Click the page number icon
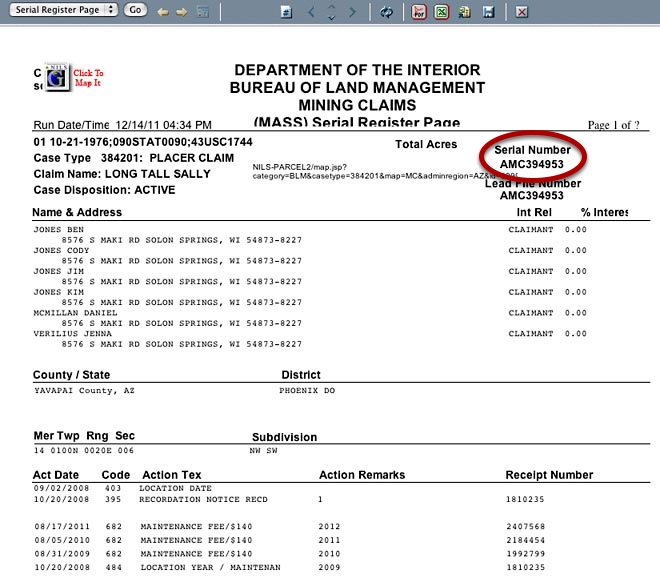660x586 pixels. point(286,12)
